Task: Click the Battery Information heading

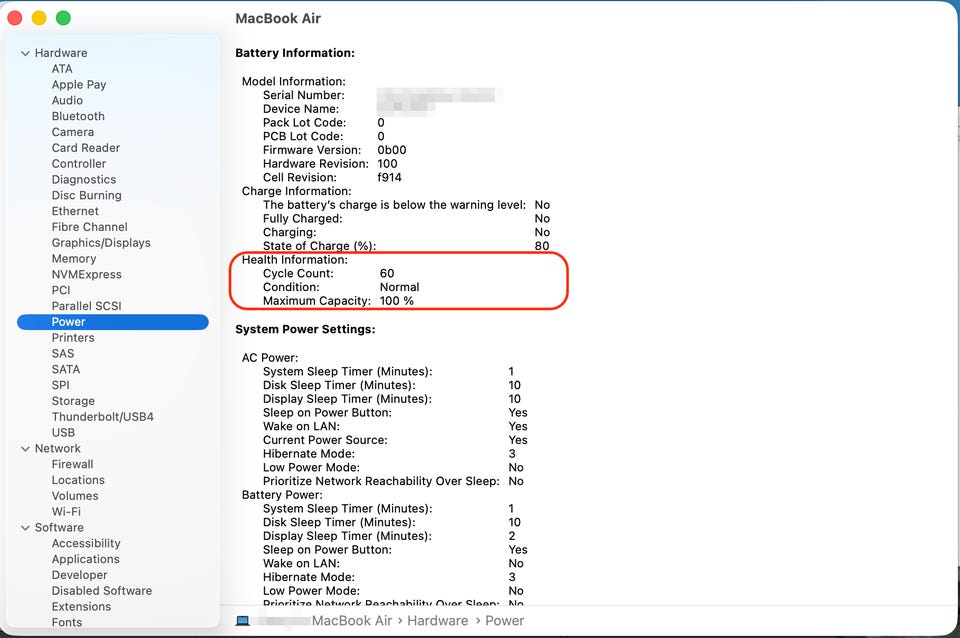Action: point(295,53)
